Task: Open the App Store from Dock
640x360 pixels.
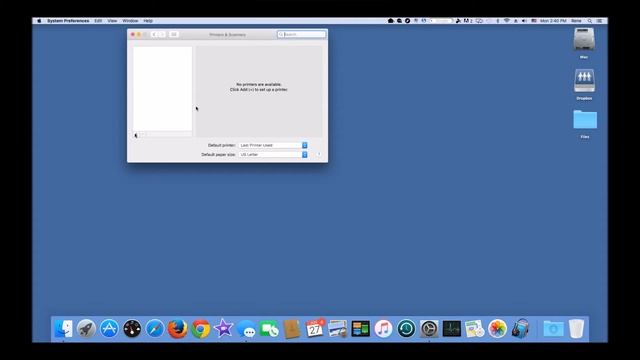Action: (x=109, y=329)
